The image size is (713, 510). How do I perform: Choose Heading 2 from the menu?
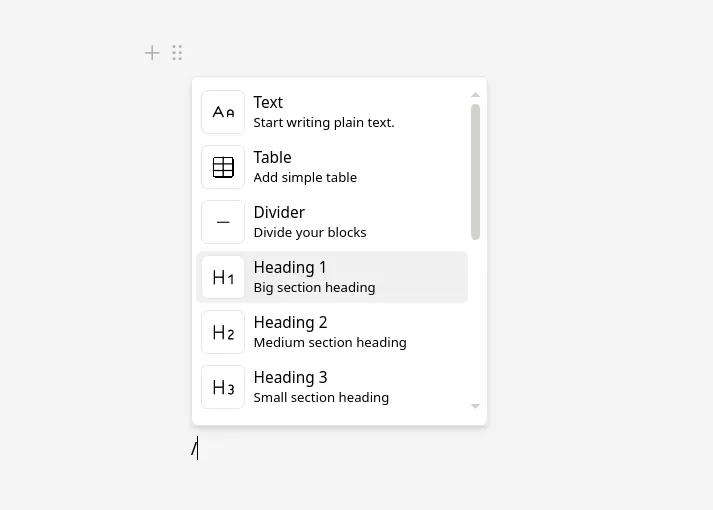pos(332,332)
